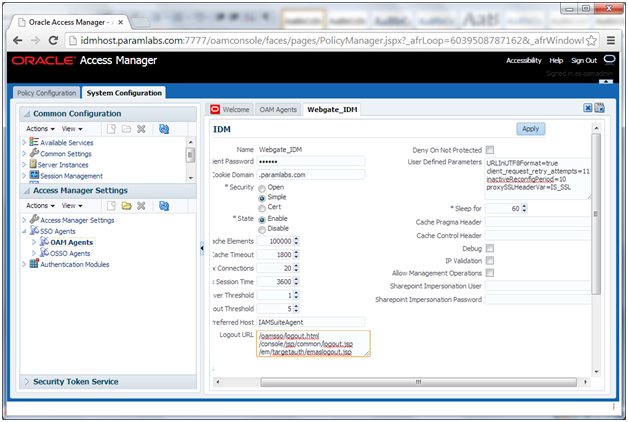The height and width of the screenshot is (422, 628).
Task: Expand the Security Token Service panel
Action: 27,382
